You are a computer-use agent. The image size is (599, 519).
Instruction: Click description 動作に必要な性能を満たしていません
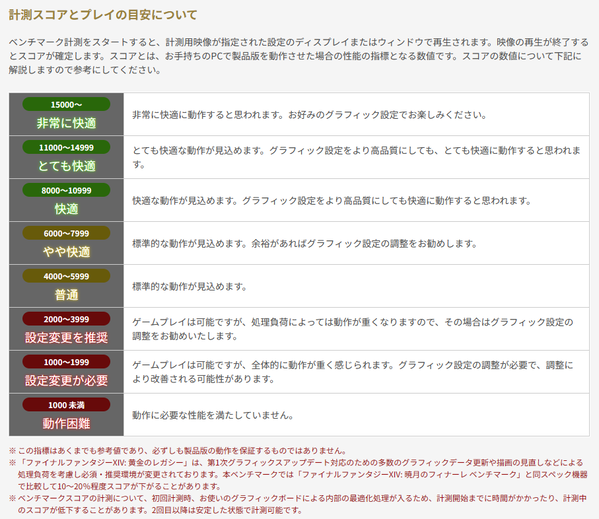click(x=213, y=415)
